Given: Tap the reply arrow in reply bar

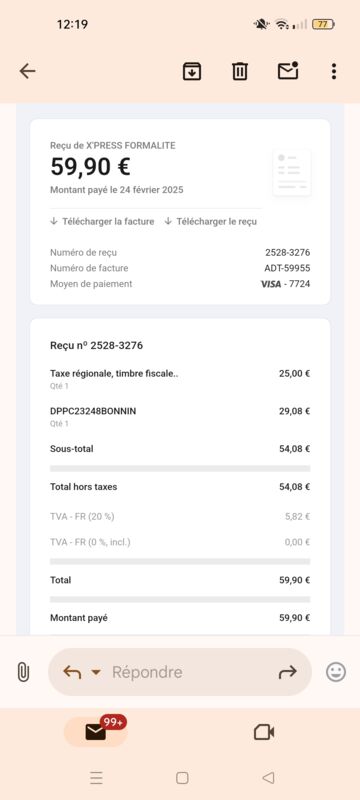Looking at the screenshot, I should [x=72, y=672].
